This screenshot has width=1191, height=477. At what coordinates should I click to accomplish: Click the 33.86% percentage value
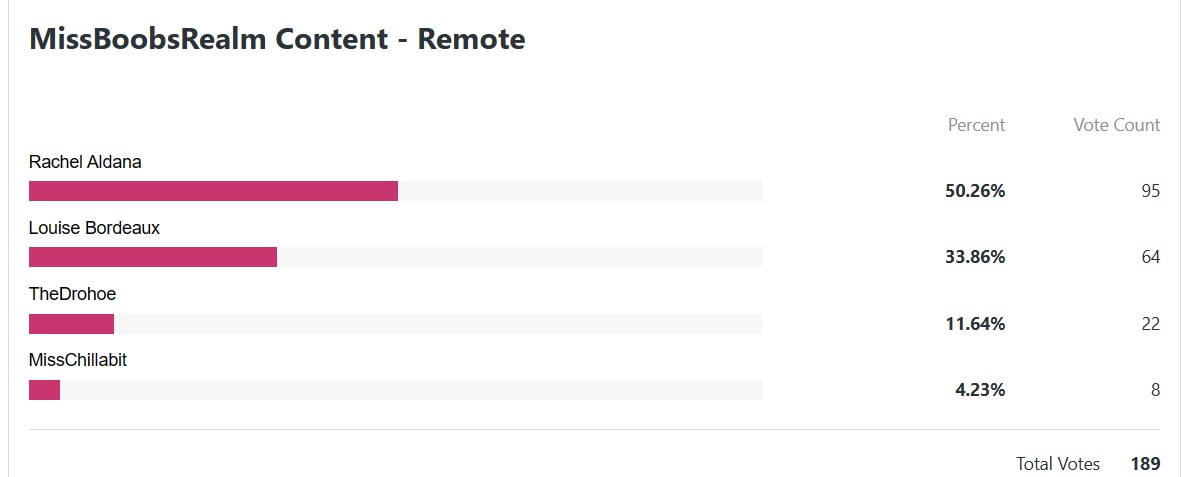975,257
